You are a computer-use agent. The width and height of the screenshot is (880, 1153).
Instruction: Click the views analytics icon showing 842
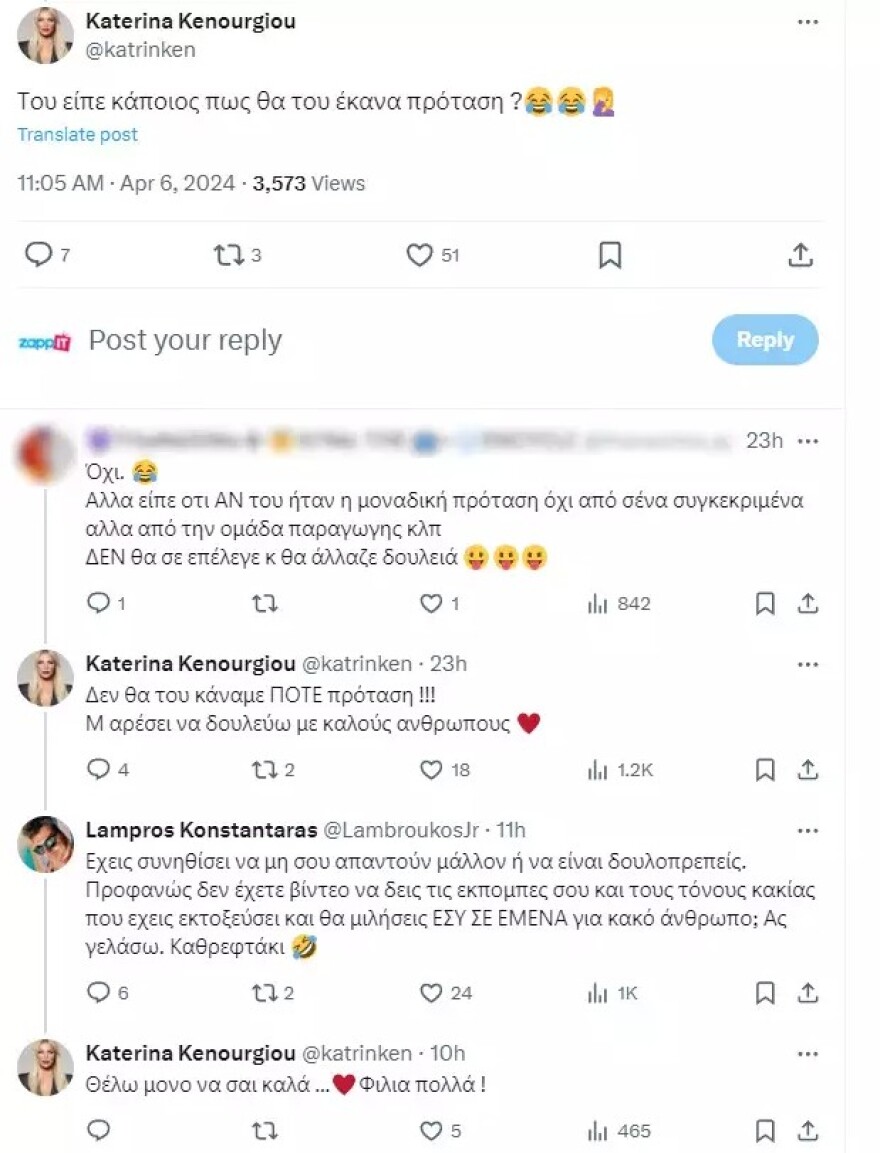(598, 603)
